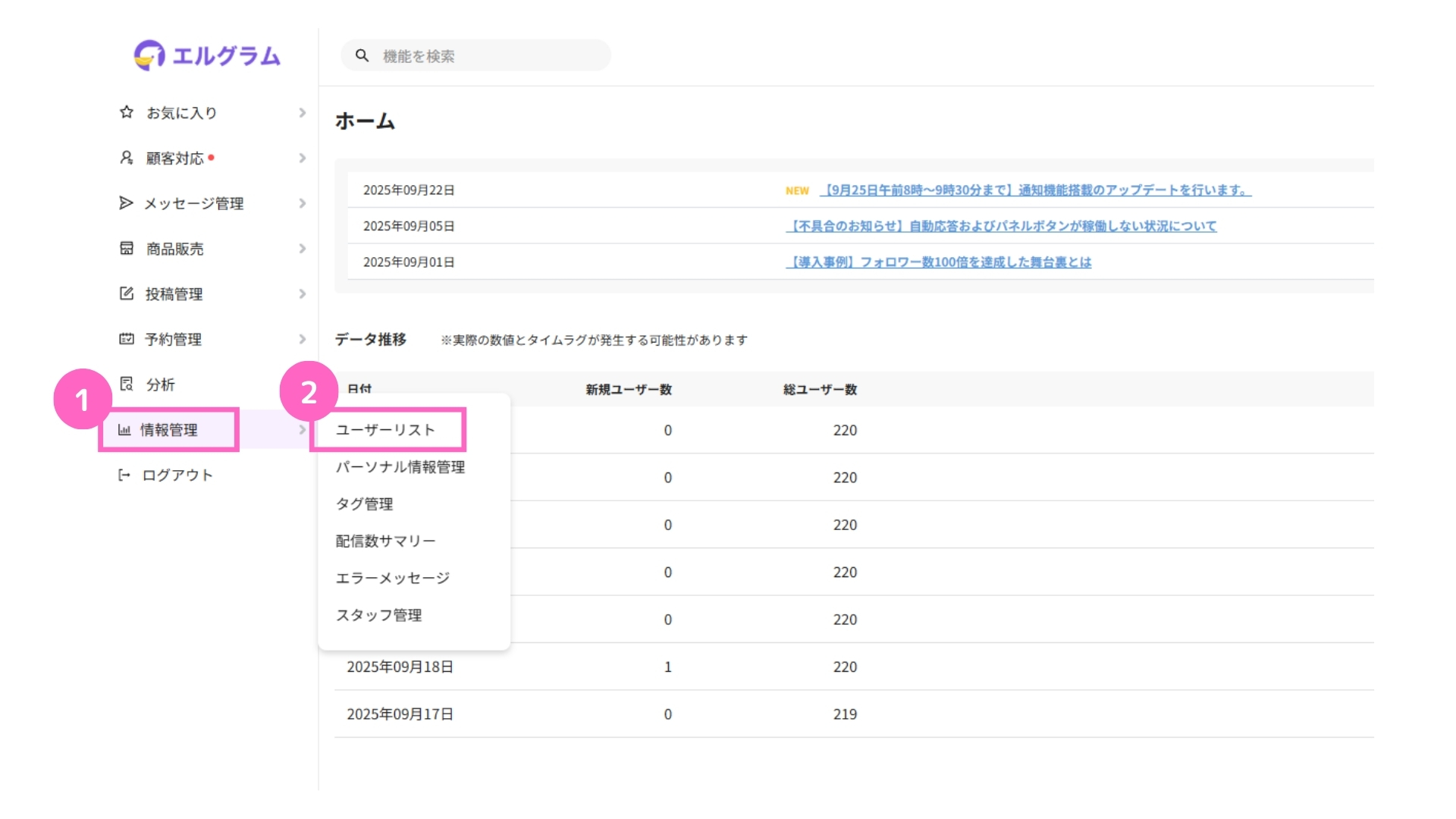Expand the 予約管理 chevron arrow
1456x819 pixels.
pos(302,339)
